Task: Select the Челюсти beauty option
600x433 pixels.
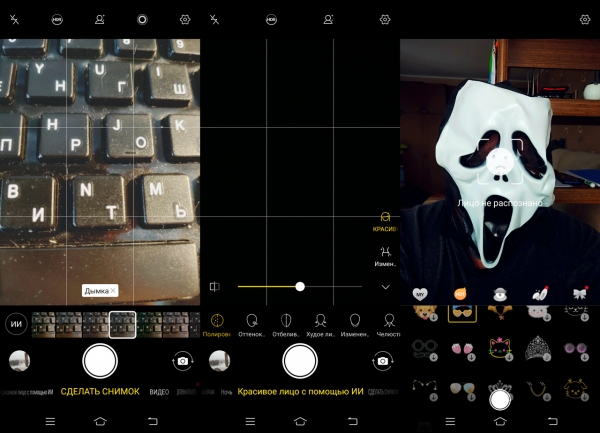Action: [x=388, y=326]
